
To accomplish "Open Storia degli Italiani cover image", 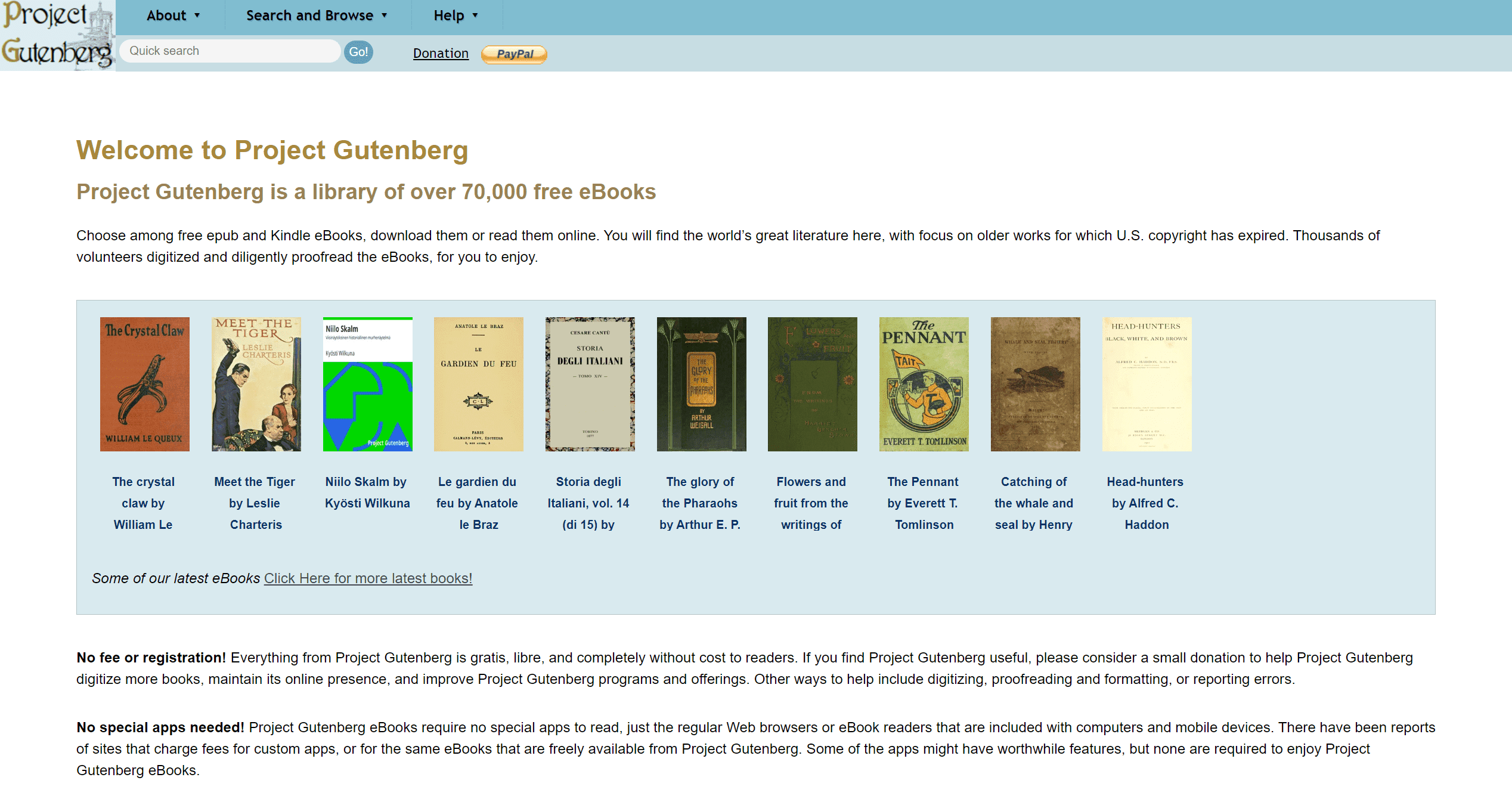I will [x=590, y=384].
